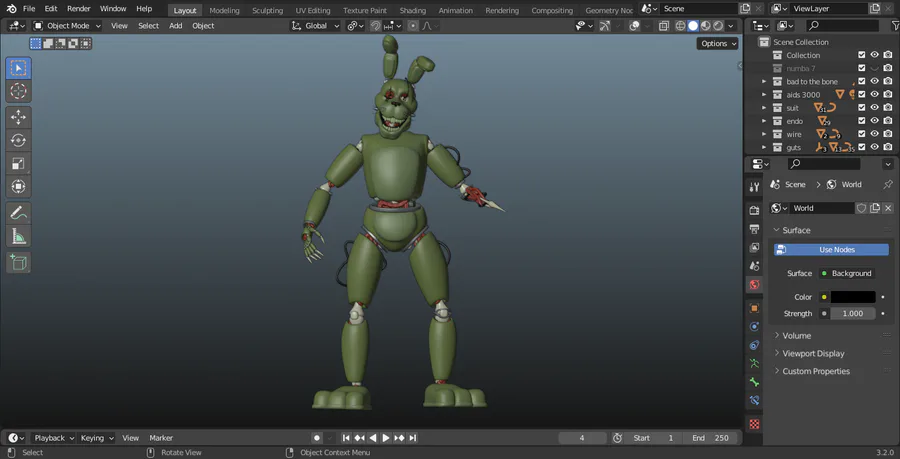This screenshot has height=459, width=900.
Task: Uncheck the endo collection checkbox
Action: pyautogui.click(x=862, y=120)
